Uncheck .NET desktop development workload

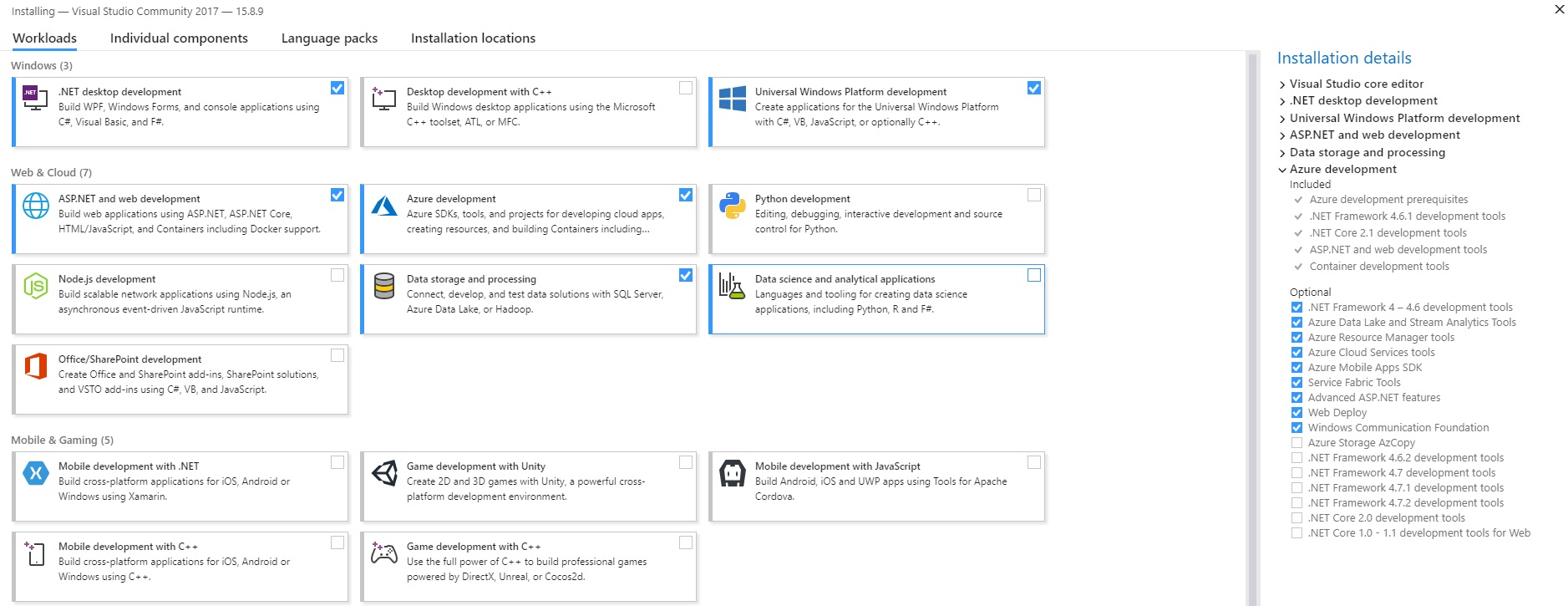point(337,88)
